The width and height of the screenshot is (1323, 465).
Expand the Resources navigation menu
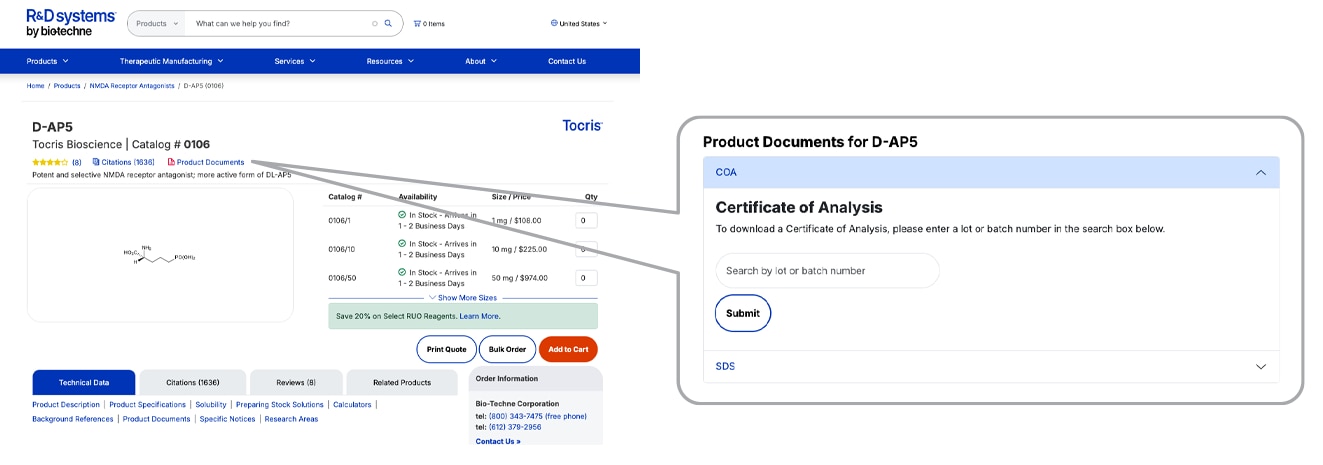pos(390,61)
